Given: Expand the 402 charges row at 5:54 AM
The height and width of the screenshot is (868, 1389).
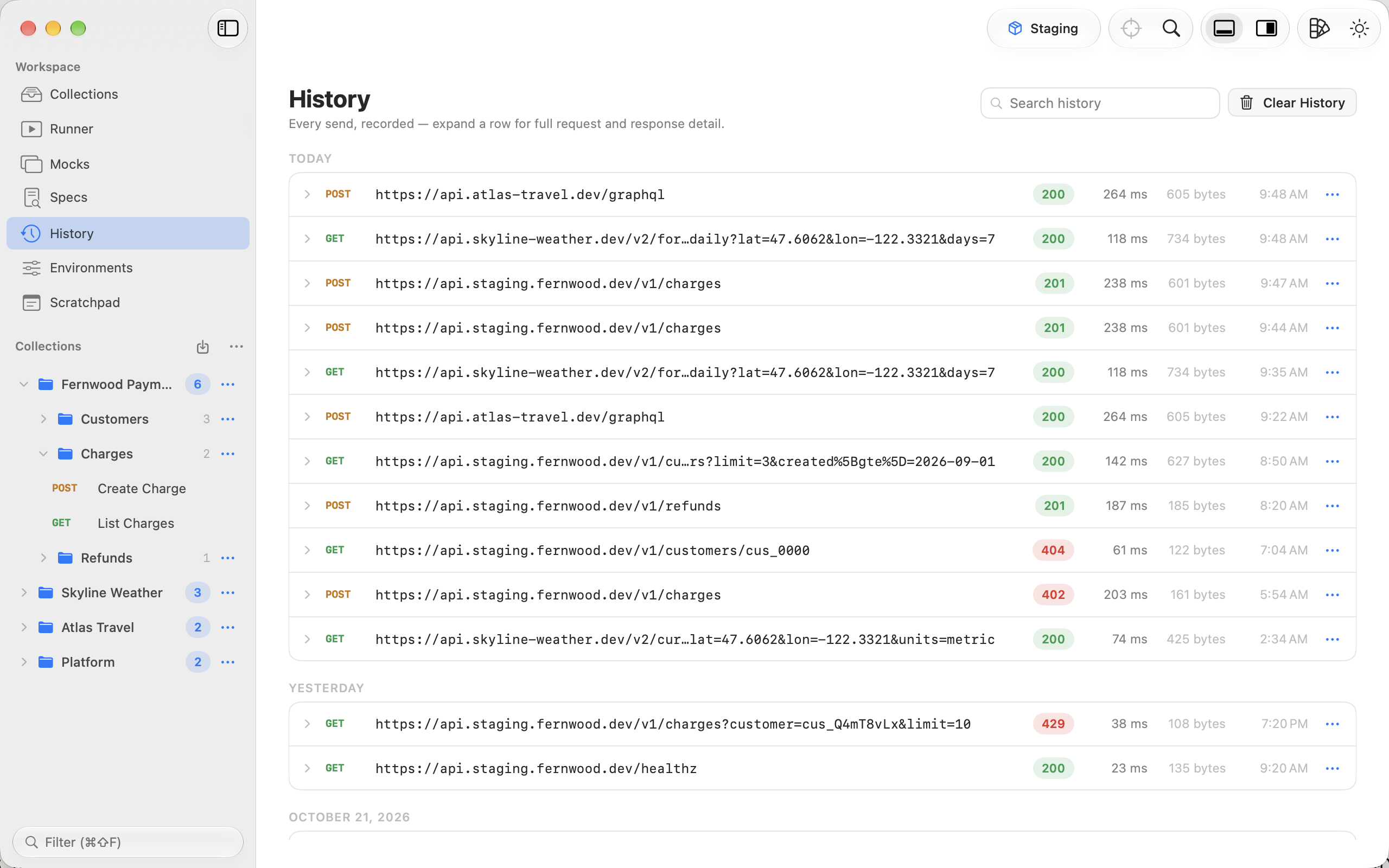Looking at the screenshot, I should pyautogui.click(x=307, y=595).
